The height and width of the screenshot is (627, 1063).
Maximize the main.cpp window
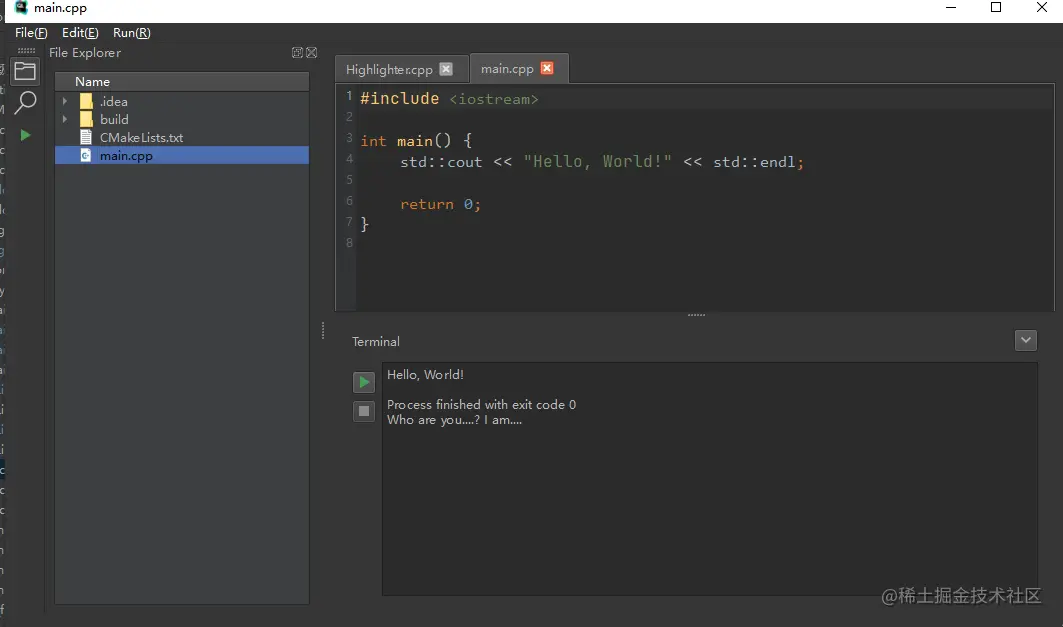[x=996, y=7]
